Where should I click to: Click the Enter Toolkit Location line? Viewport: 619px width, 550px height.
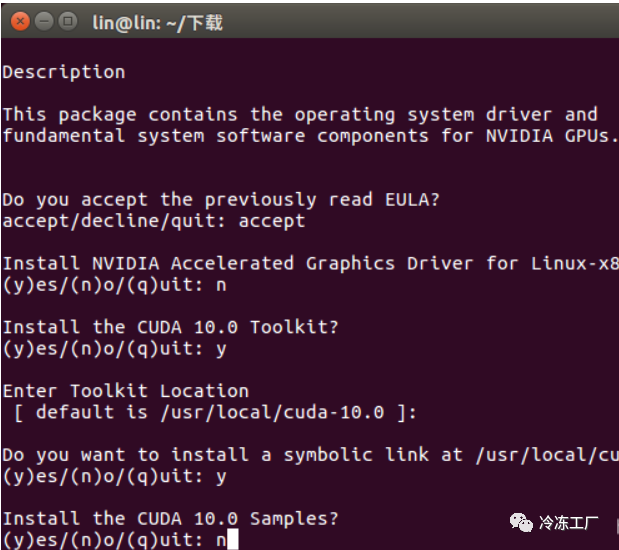(126, 392)
